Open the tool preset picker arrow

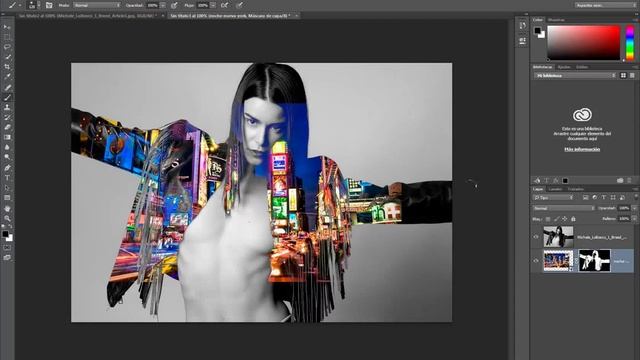click(20, 5)
